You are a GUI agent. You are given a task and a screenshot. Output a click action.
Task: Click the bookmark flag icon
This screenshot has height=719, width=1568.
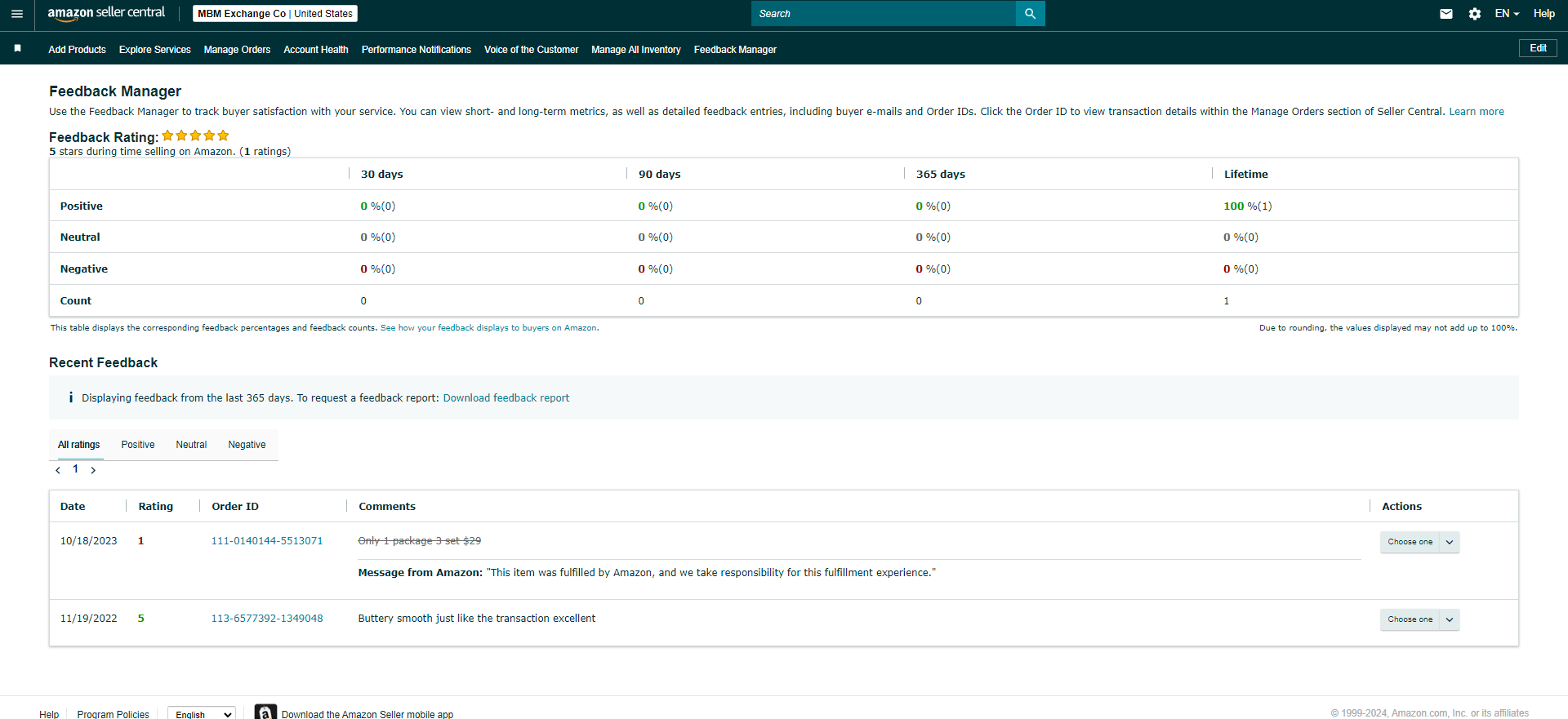click(x=17, y=49)
